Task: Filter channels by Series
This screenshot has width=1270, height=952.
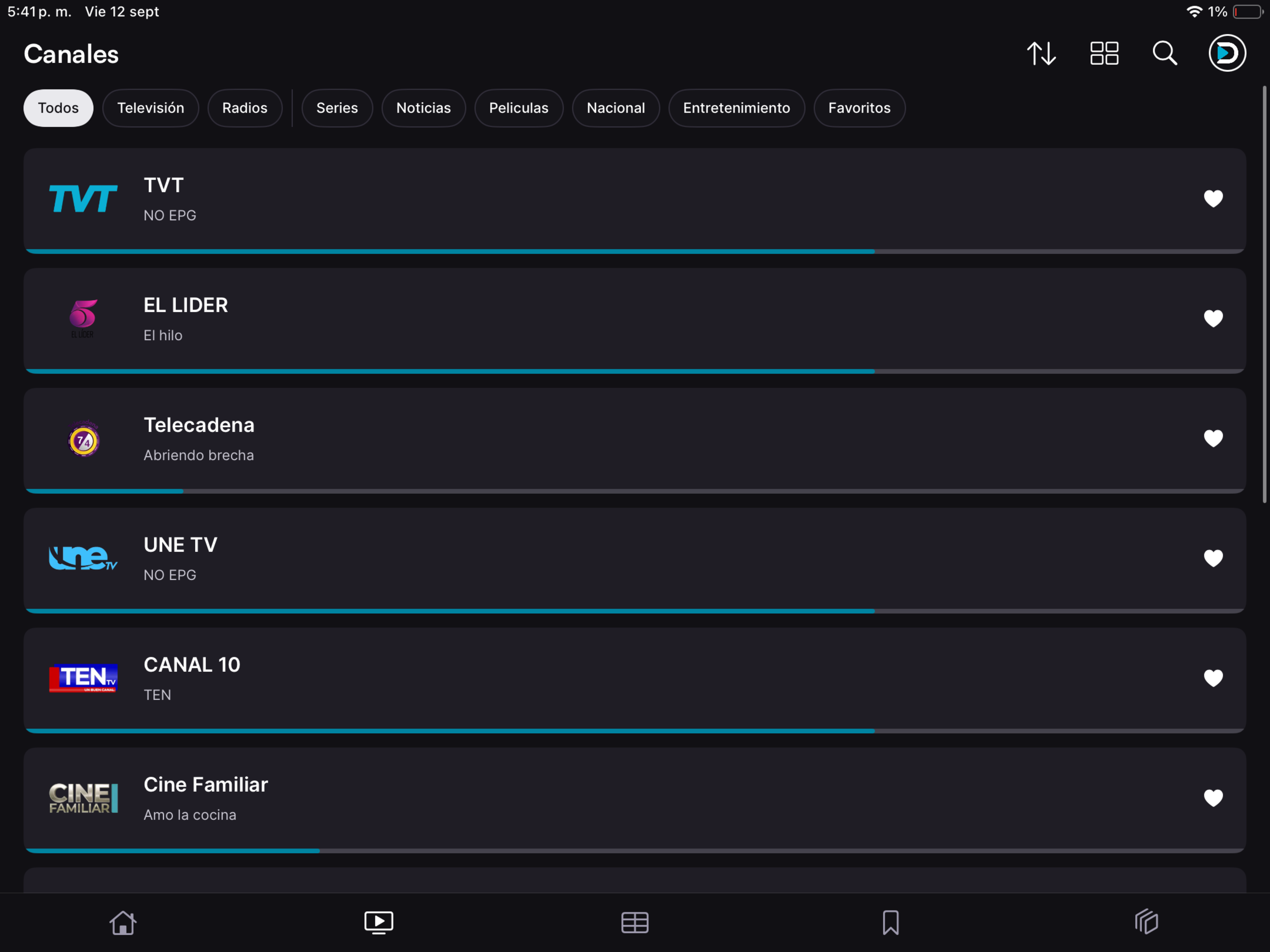Action: [337, 108]
